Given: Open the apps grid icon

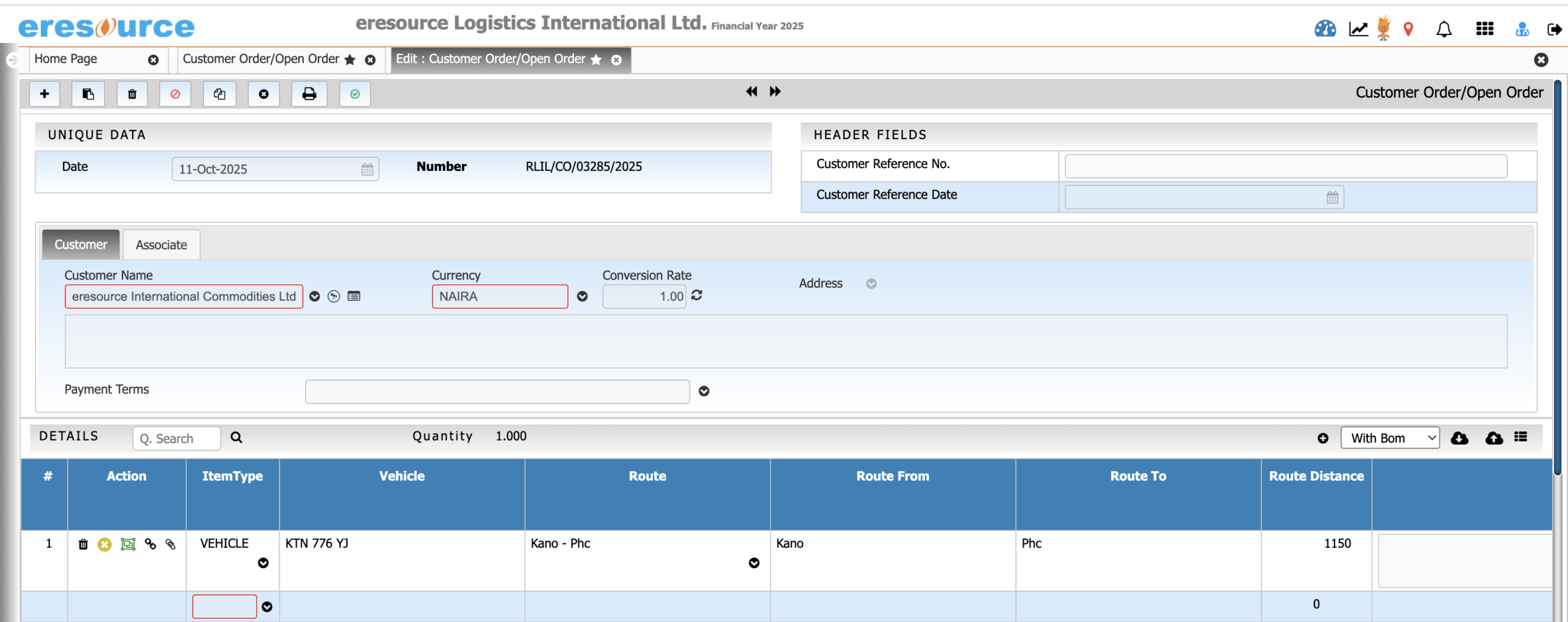Looking at the screenshot, I should pyautogui.click(x=1484, y=29).
